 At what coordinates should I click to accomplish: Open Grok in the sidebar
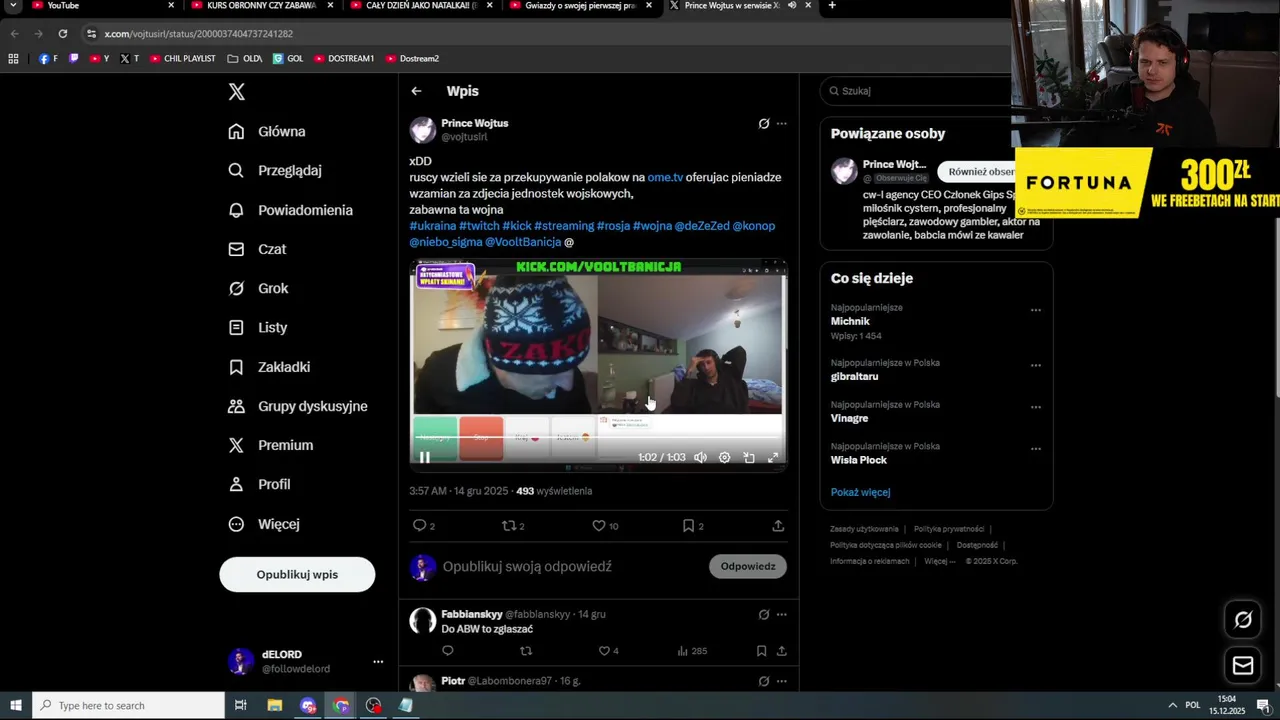click(x=258, y=288)
